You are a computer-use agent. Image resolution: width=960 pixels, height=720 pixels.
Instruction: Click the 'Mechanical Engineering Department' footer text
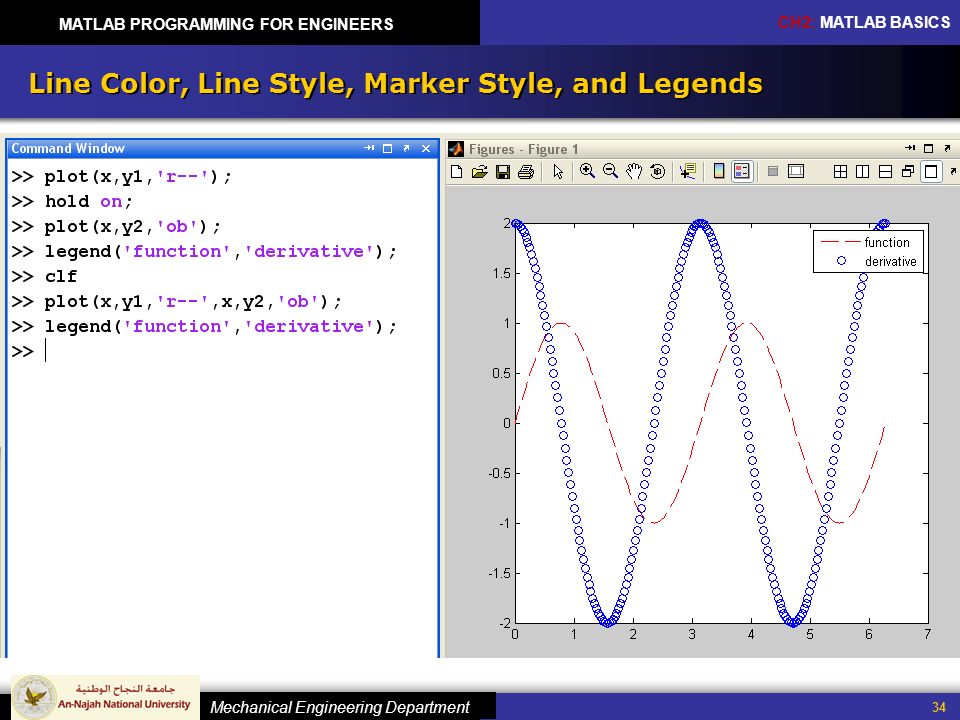point(340,707)
